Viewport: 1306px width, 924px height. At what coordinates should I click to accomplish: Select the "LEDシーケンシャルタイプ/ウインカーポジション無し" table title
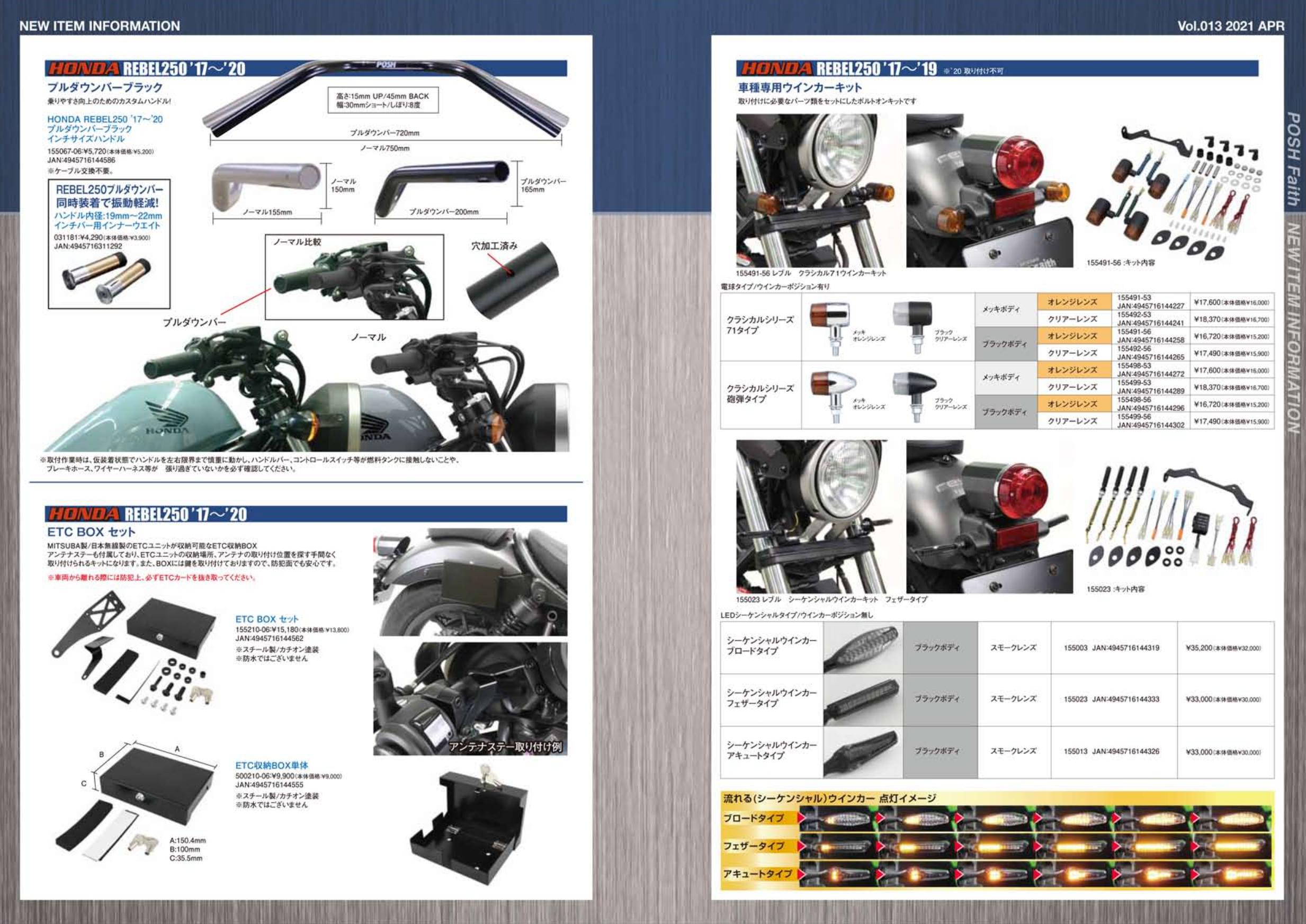click(x=797, y=615)
